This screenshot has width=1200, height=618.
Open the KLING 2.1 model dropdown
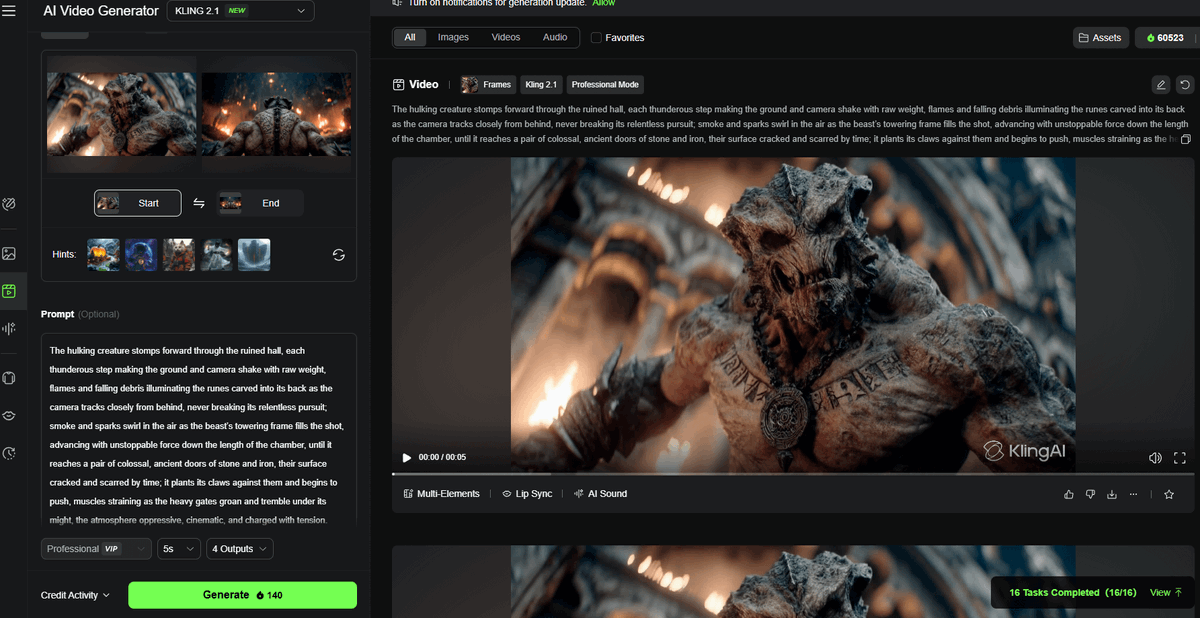[x=240, y=11]
